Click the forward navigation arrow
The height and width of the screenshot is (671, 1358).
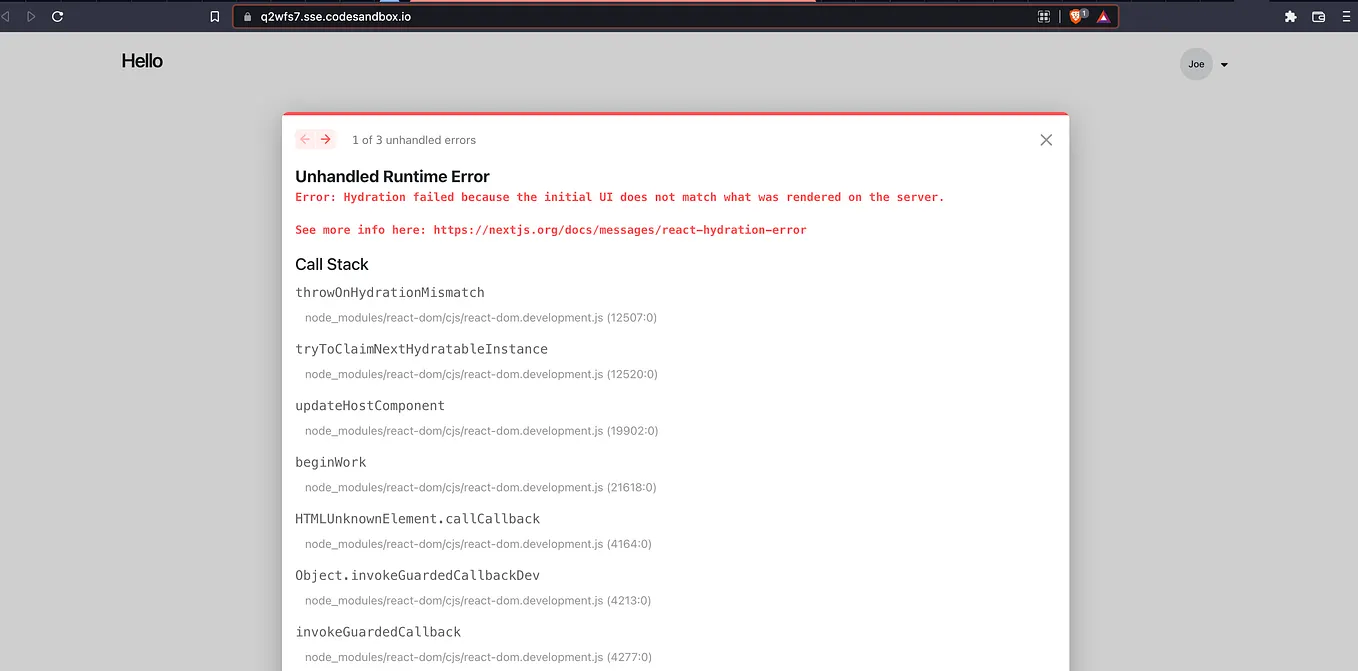tap(31, 15)
